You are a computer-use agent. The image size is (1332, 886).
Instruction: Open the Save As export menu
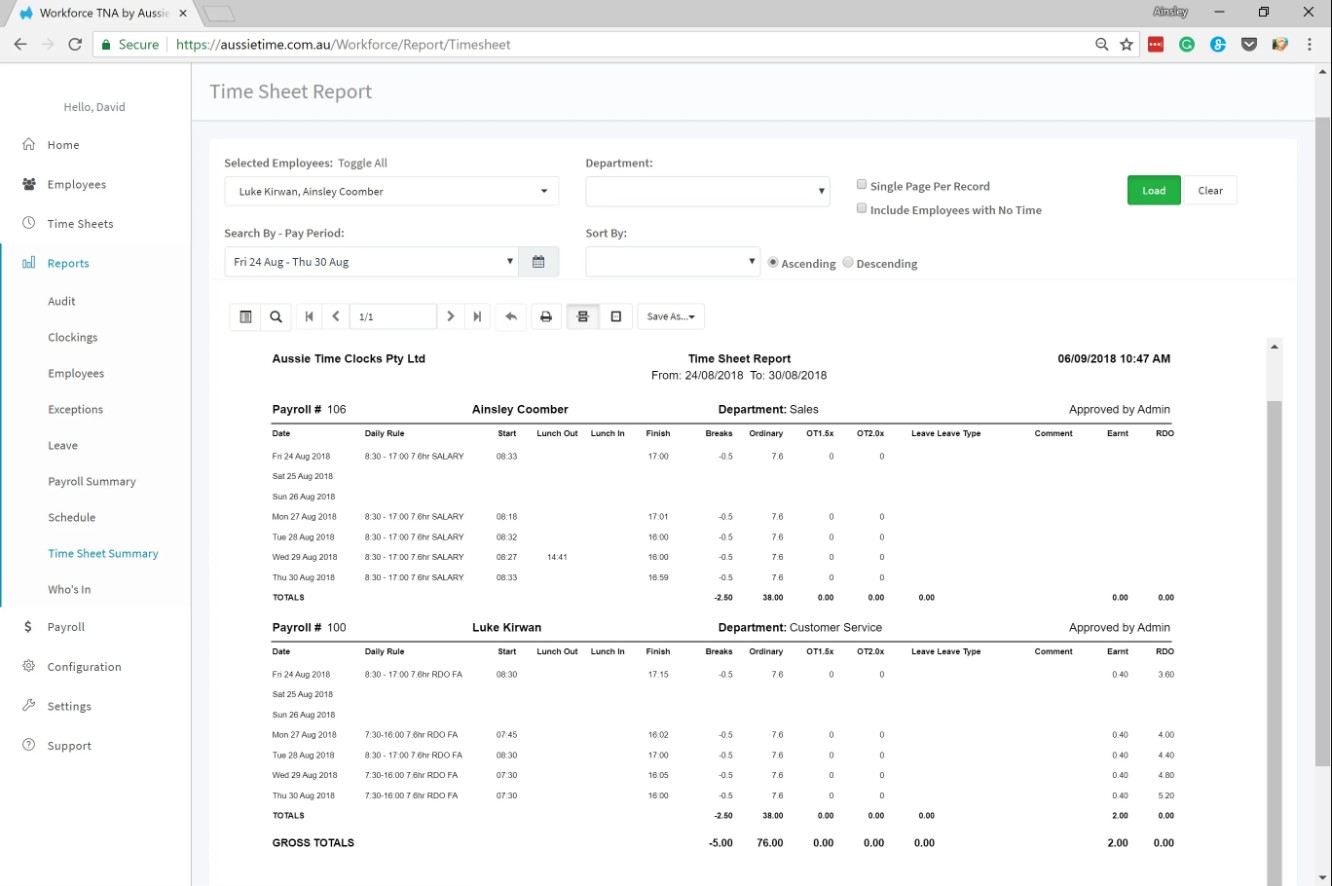click(670, 316)
